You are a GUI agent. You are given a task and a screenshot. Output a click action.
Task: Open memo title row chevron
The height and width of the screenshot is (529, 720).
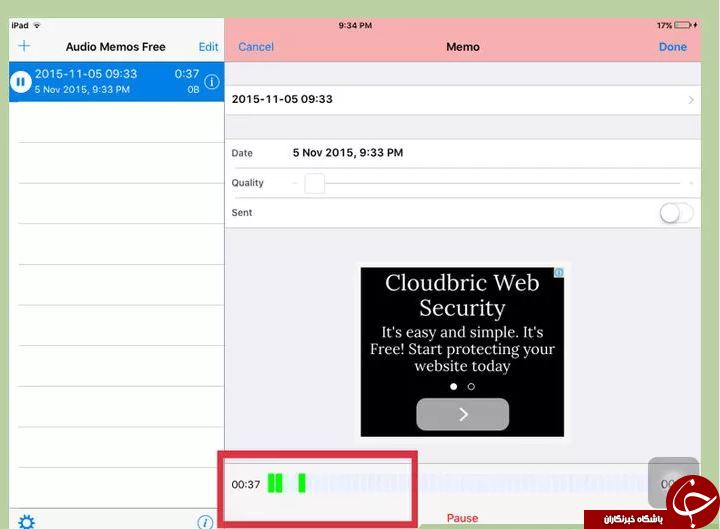691,100
